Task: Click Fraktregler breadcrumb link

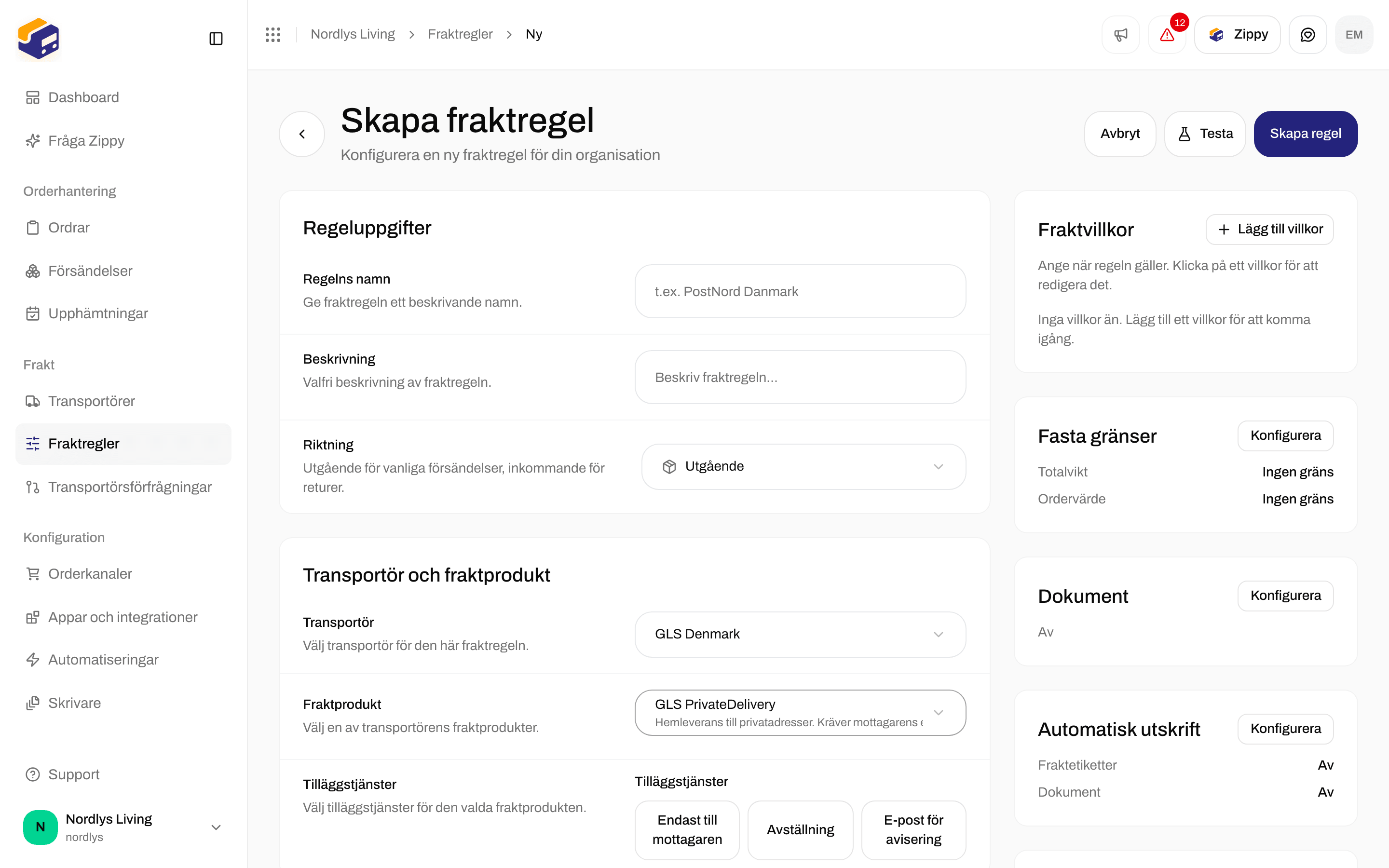Action: (x=460, y=34)
